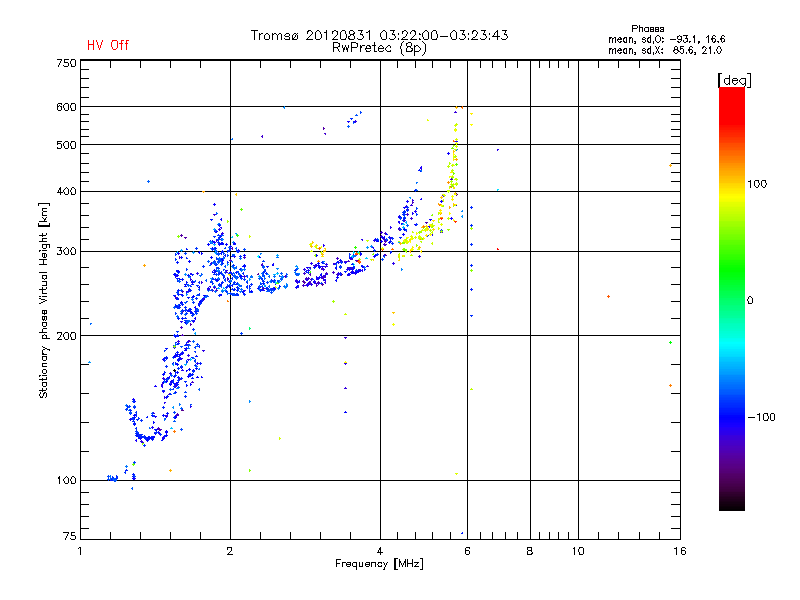800x600 pixels.
Task: Click the colorbar tick label "0"
Action: (x=750, y=301)
